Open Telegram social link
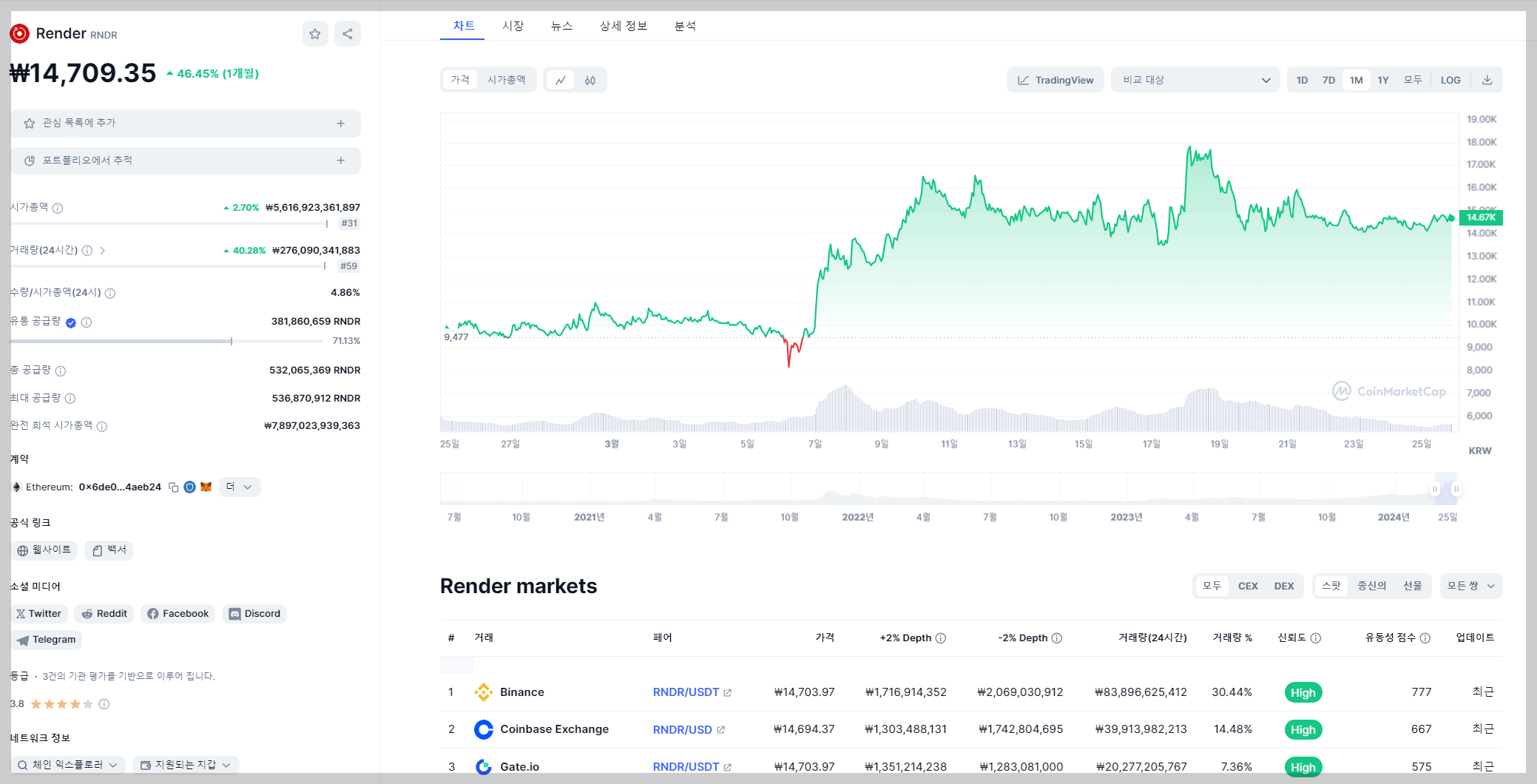This screenshot has height=784, width=1537. [x=46, y=640]
